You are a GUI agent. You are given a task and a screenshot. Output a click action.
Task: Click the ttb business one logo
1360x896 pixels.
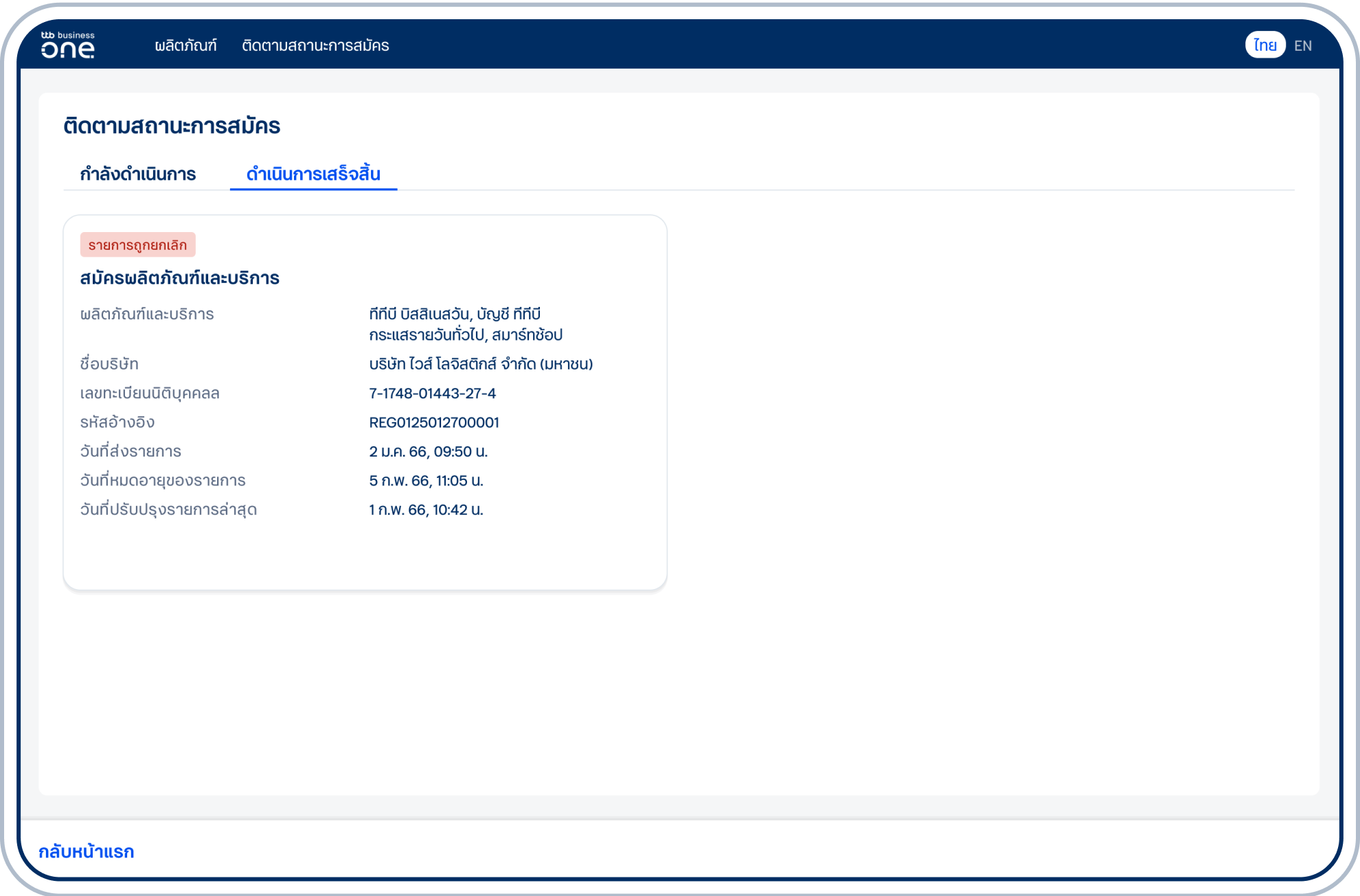coord(67,45)
